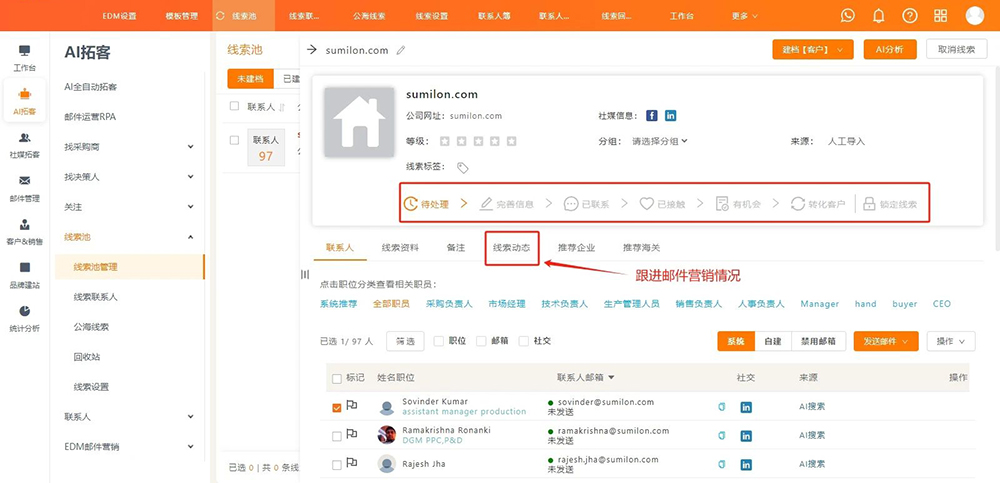Uncheck Sovinder Kumar's row checkbox
The height and width of the screenshot is (483, 1000).
click(337, 408)
